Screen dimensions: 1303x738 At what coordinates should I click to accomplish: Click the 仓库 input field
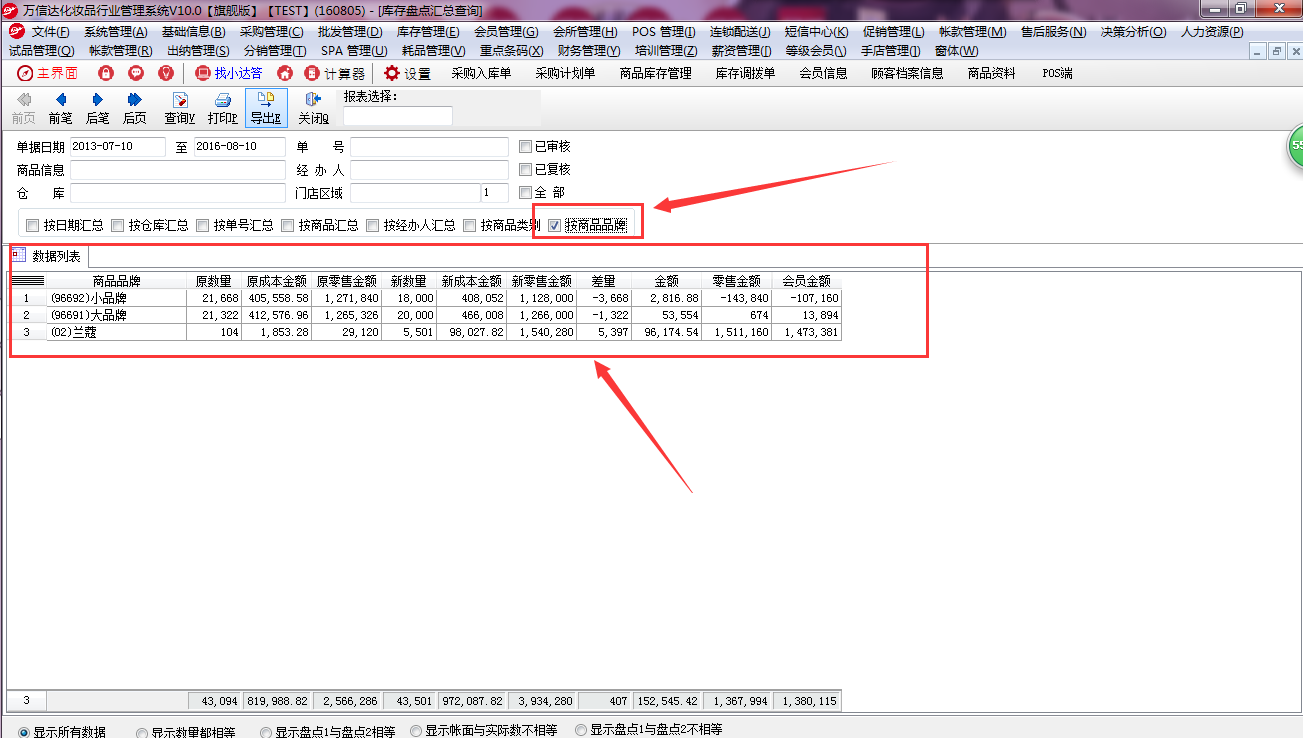[178, 192]
